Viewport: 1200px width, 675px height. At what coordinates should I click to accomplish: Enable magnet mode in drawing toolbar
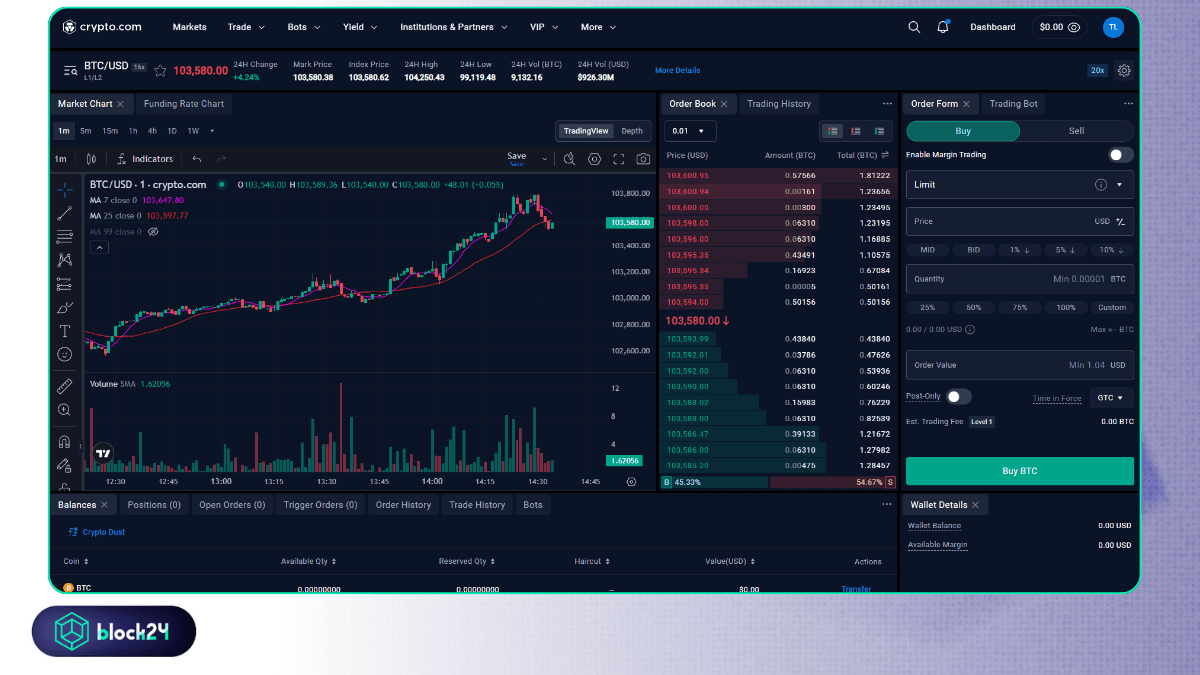[x=65, y=441]
